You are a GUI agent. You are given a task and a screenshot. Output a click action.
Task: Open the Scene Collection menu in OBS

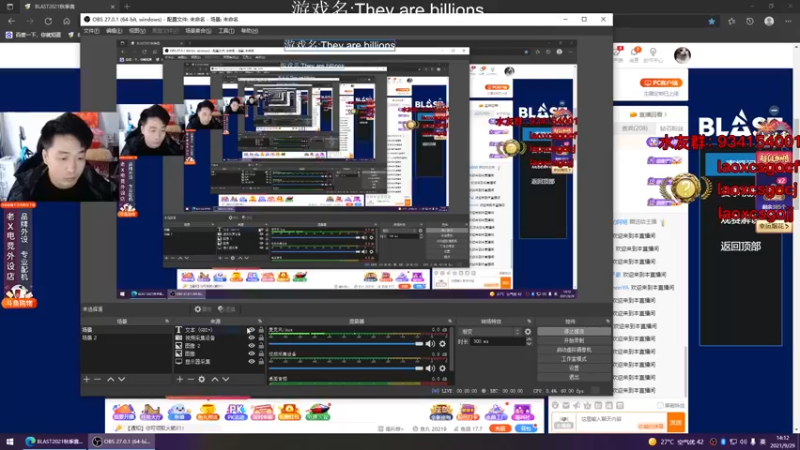pos(198,31)
